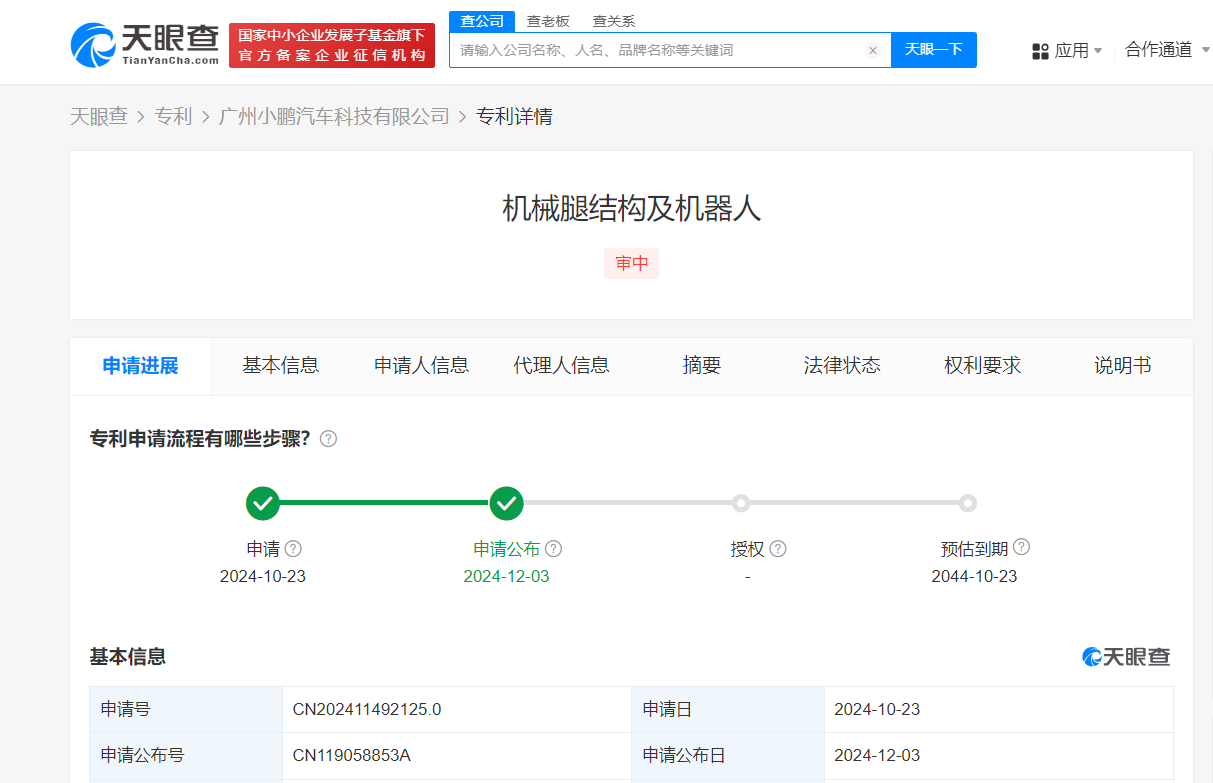The height and width of the screenshot is (783, 1213).
Task: Click help icon beside 申请公布 step label
Action: point(553,549)
